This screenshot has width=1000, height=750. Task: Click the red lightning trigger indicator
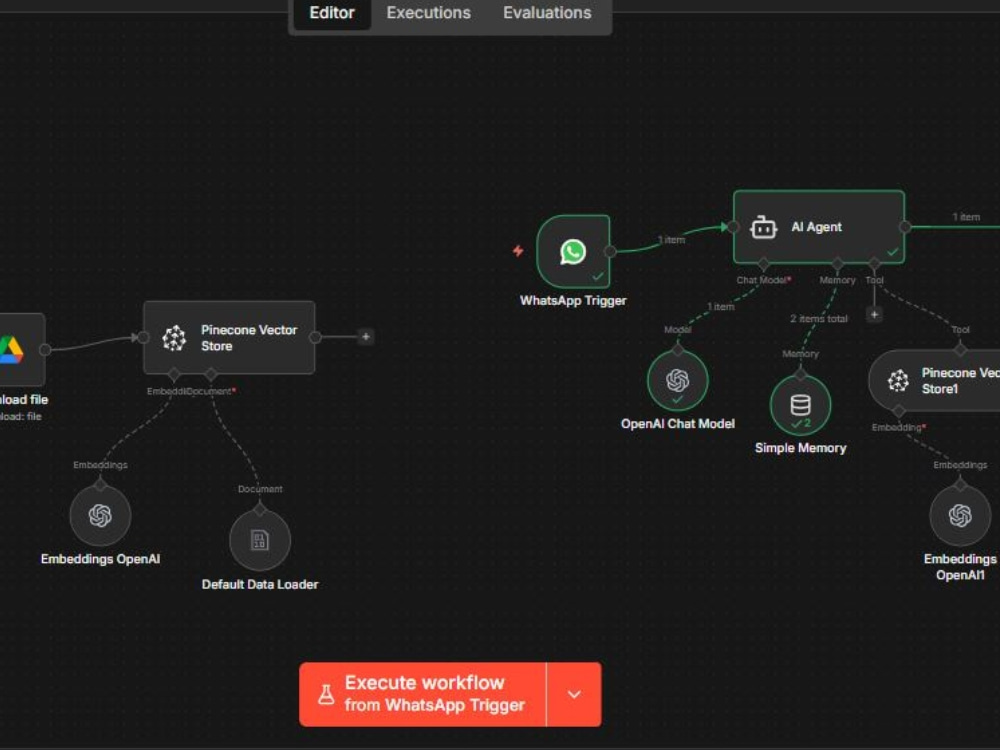[x=518, y=251]
